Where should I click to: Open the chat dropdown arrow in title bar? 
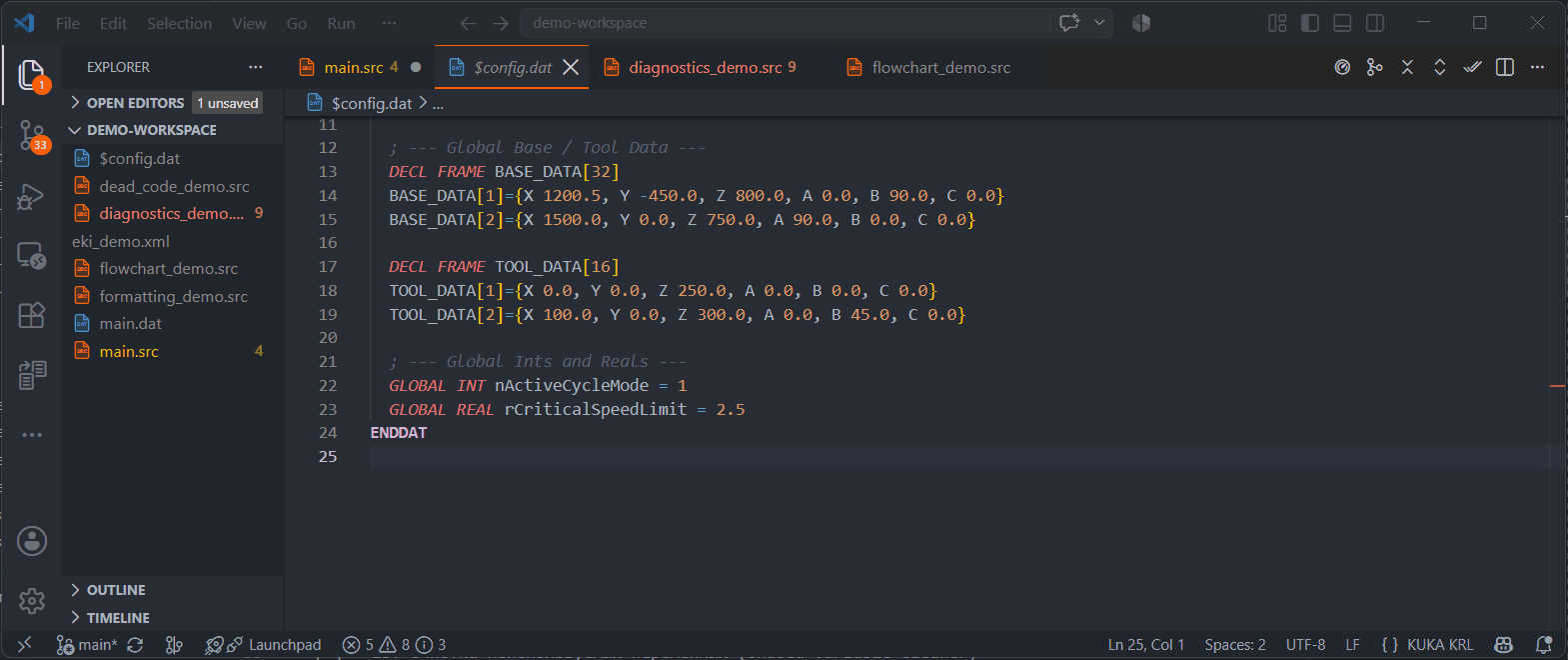click(1099, 23)
